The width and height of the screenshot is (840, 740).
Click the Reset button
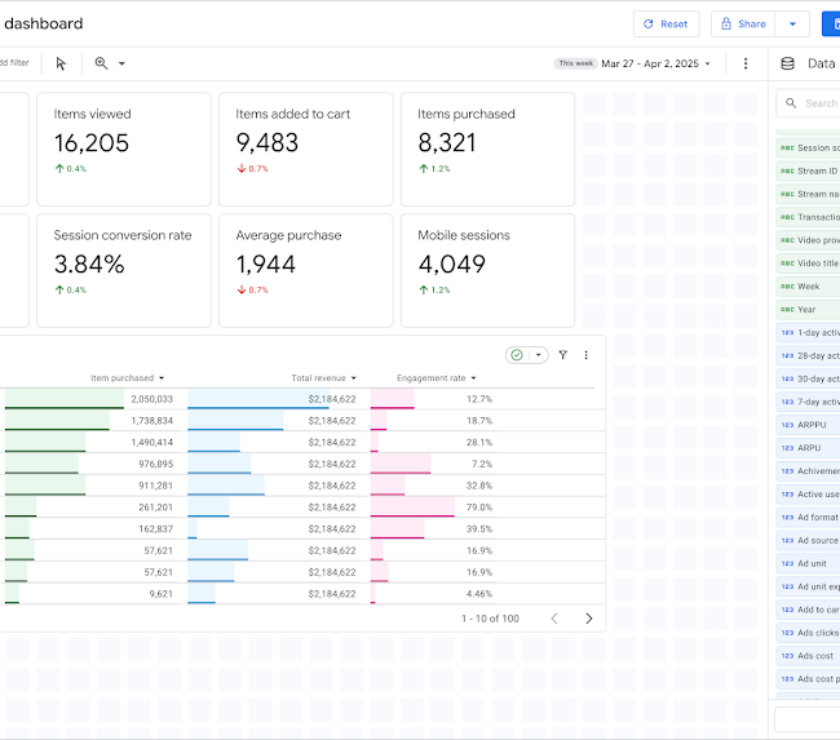point(666,24)
